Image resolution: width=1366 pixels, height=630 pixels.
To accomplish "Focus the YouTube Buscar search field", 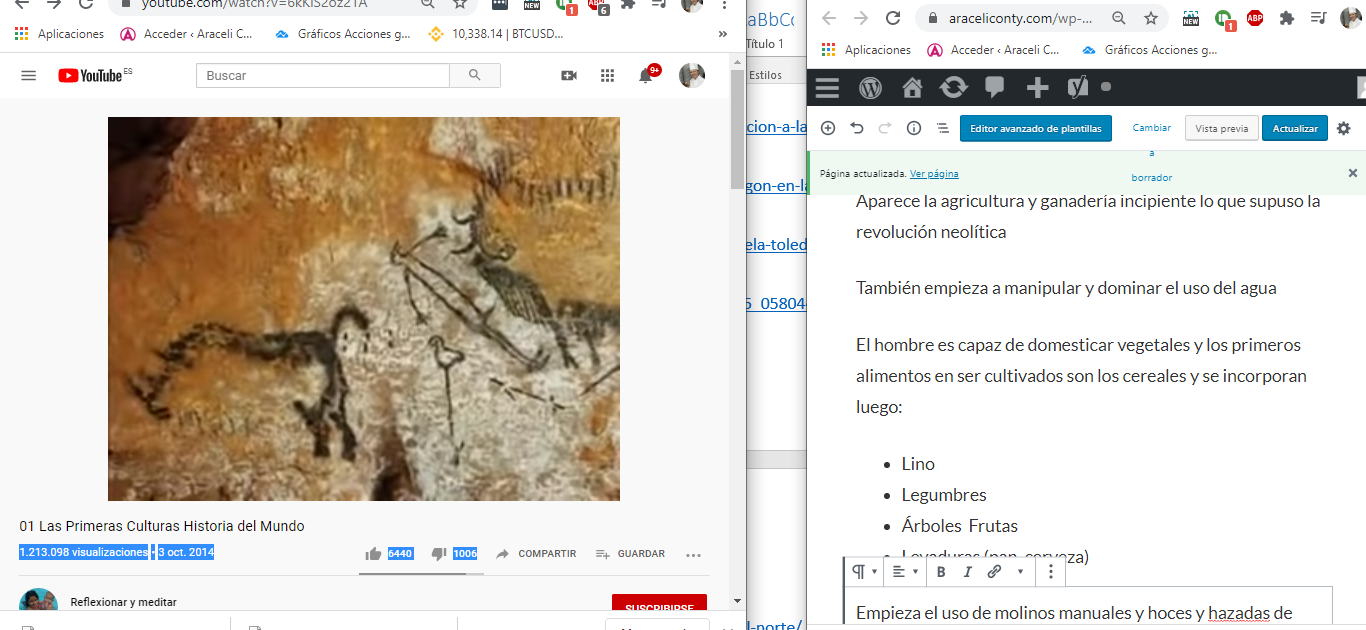I will (x=323, y=76).
